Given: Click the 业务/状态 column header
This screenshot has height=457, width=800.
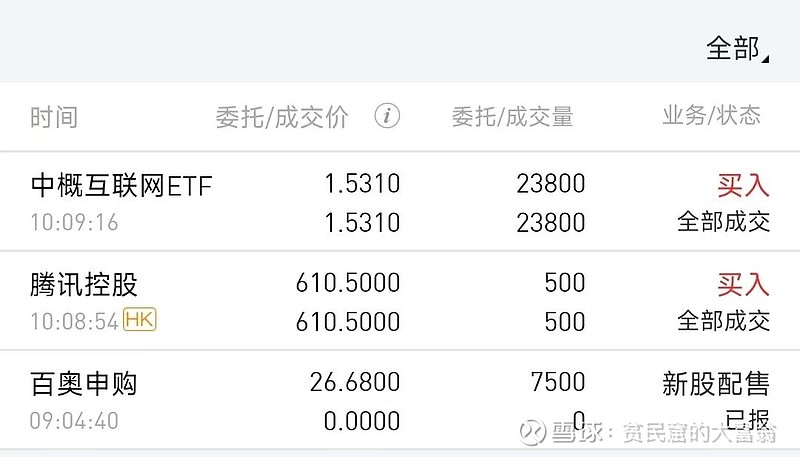Looking at the screenshot, I should (x=711, y=116).
